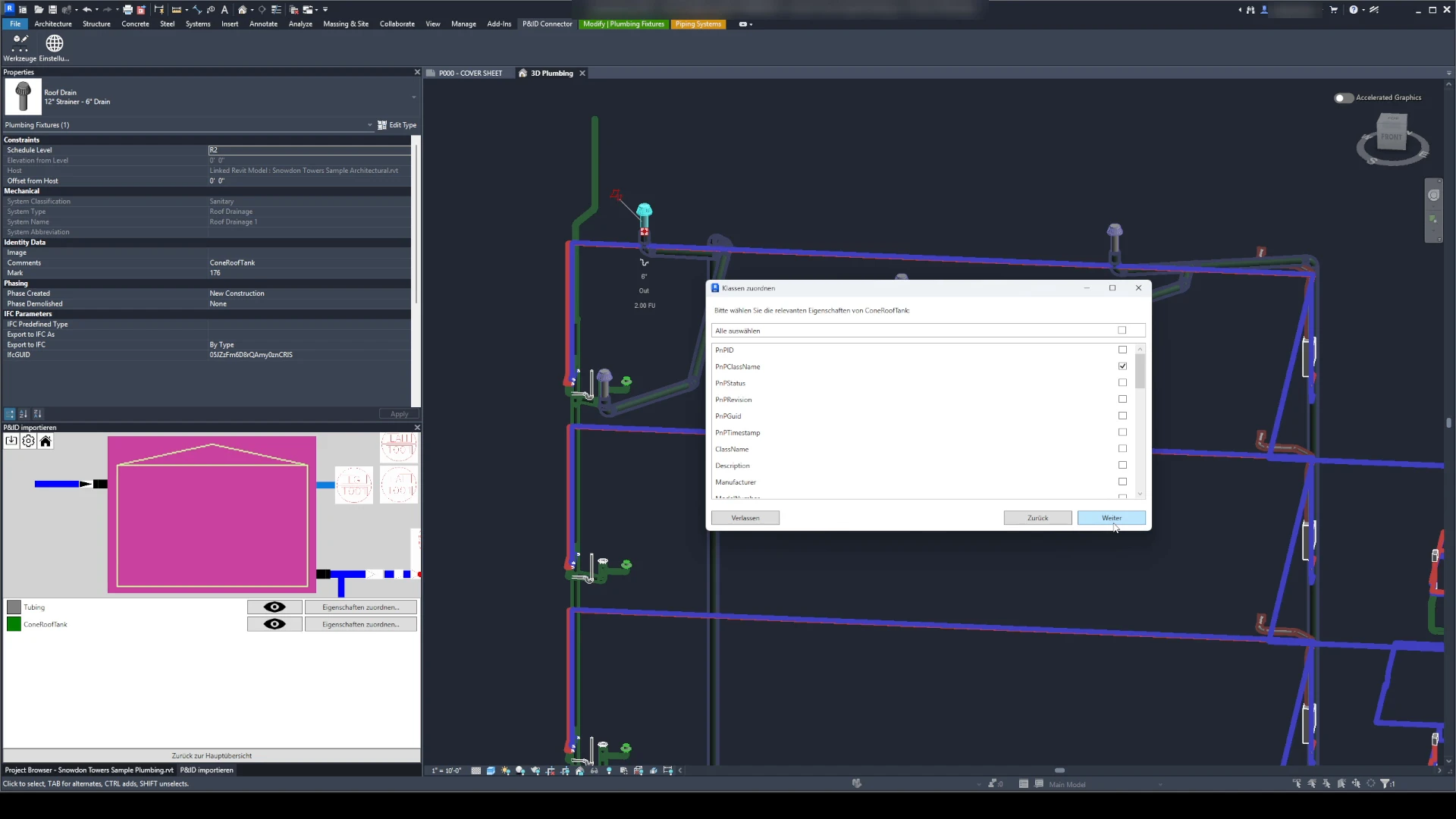1456x819 pixels.
Task: Switch to the P000 - COVER SHEET tab
Action: (x=470, y=74)
